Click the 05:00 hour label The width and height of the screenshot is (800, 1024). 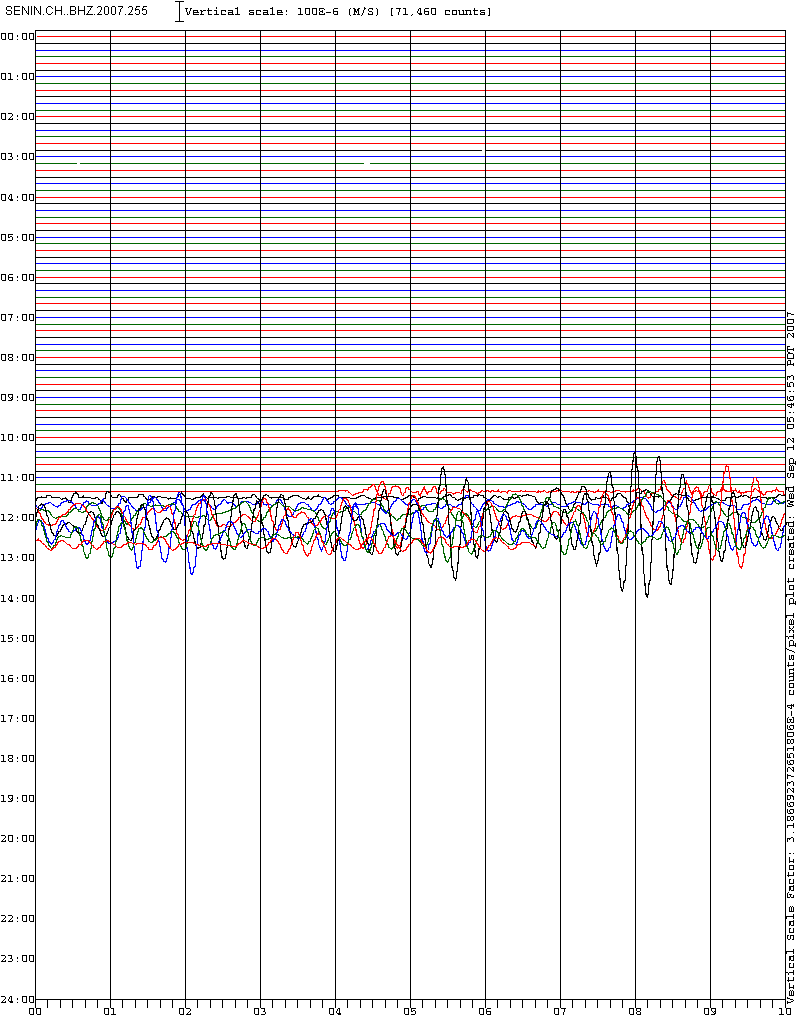17,237
